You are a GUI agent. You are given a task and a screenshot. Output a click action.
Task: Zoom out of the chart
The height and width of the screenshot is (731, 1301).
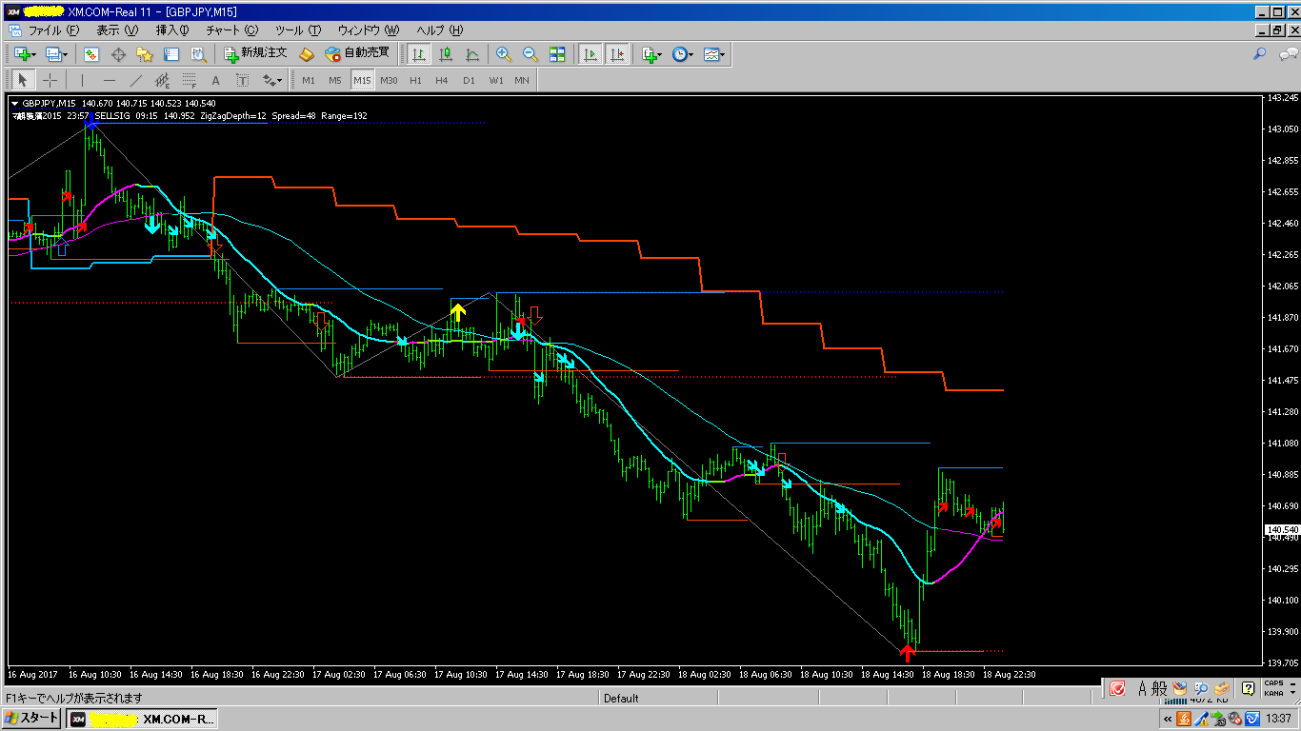coord(530,55)
